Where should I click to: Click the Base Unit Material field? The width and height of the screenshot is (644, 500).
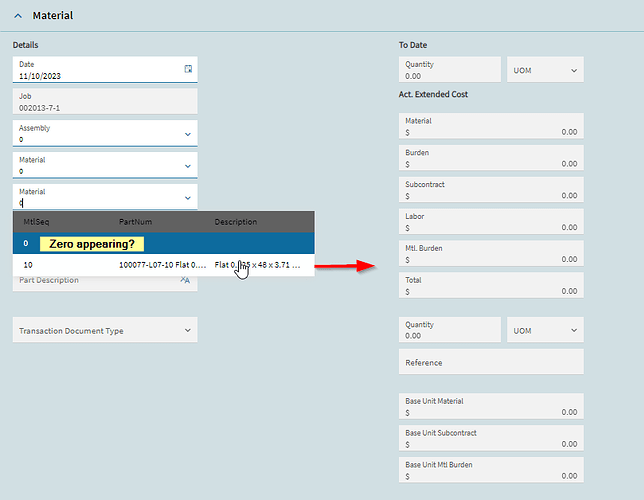click(491, 406)
